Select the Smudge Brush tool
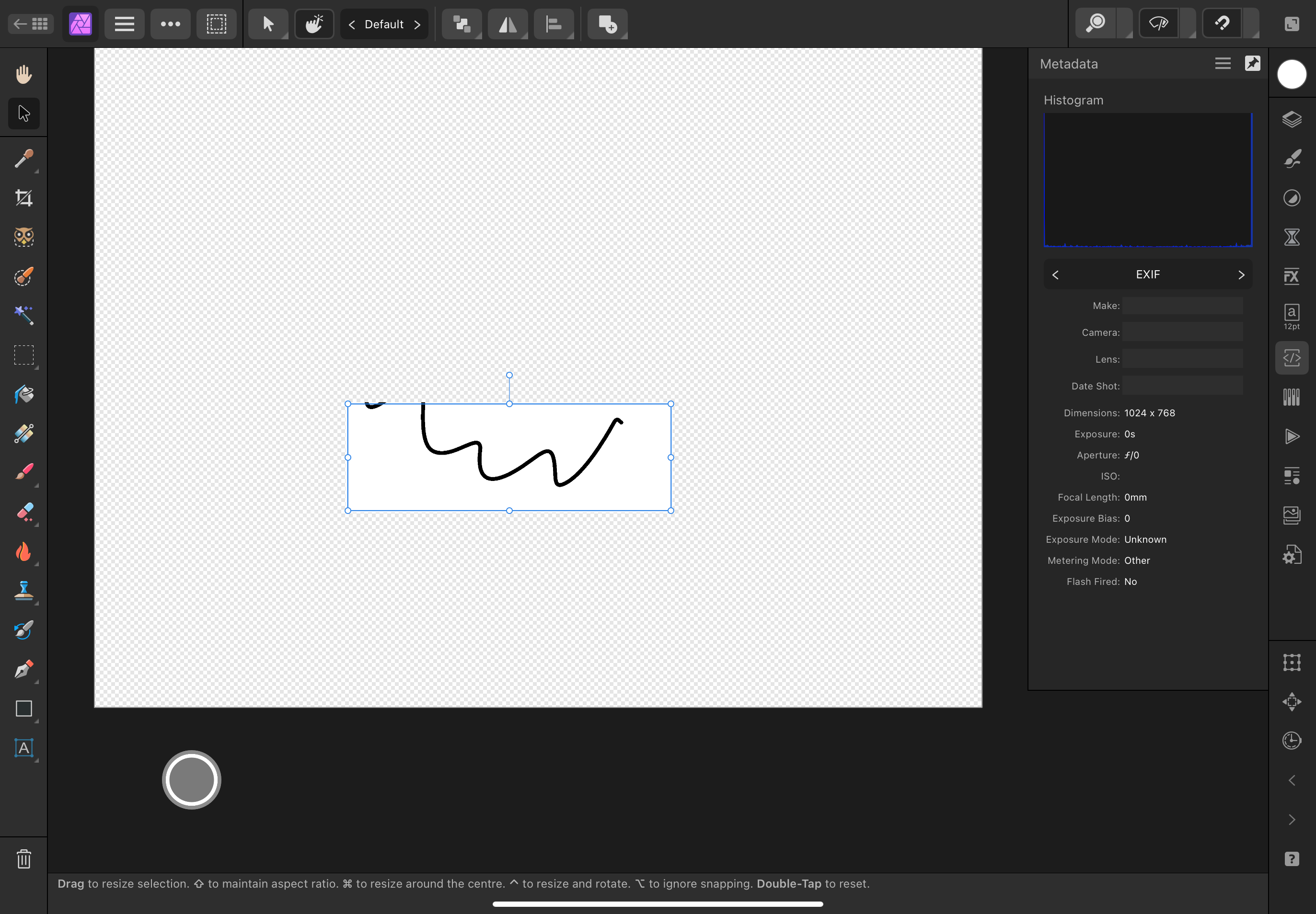 [x=23, y=630]
